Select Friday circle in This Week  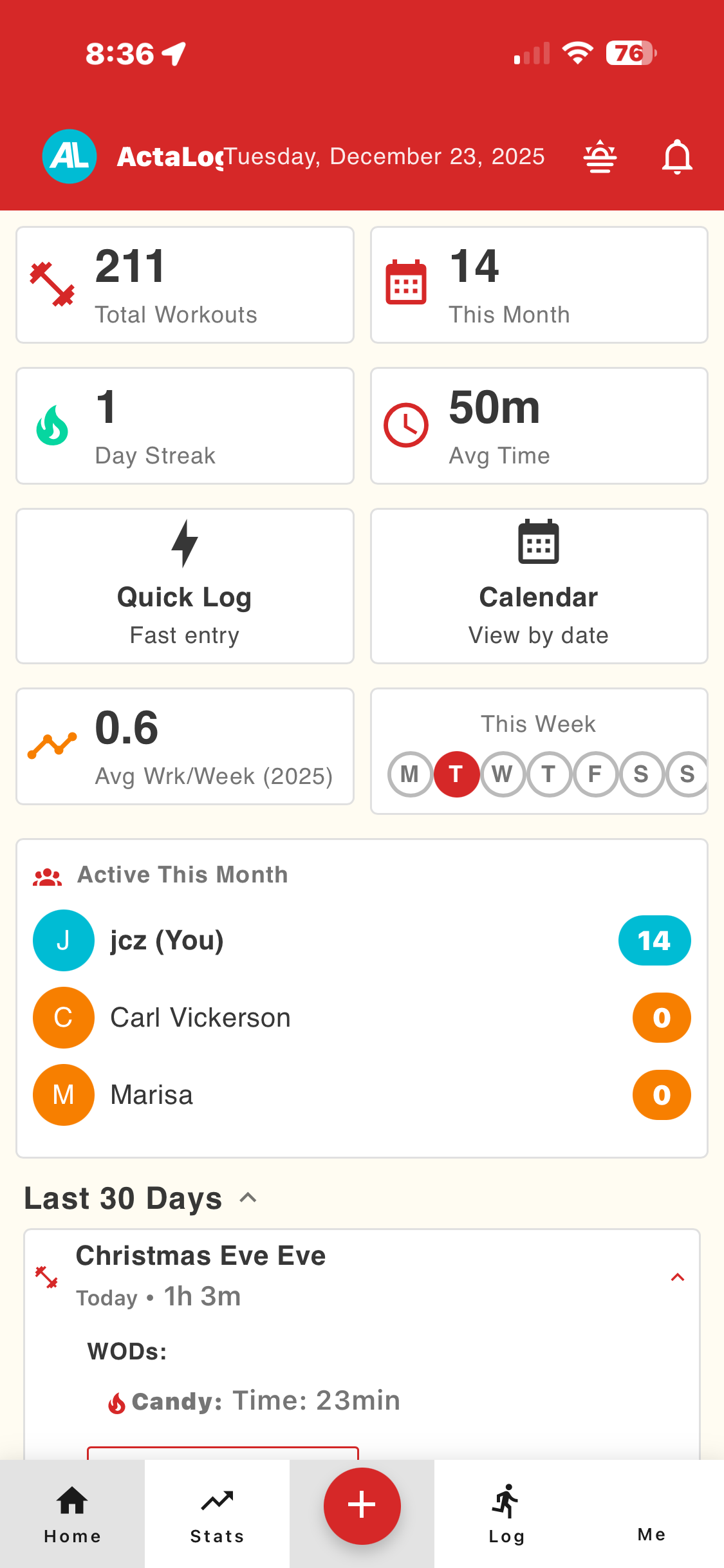(595, 774)
